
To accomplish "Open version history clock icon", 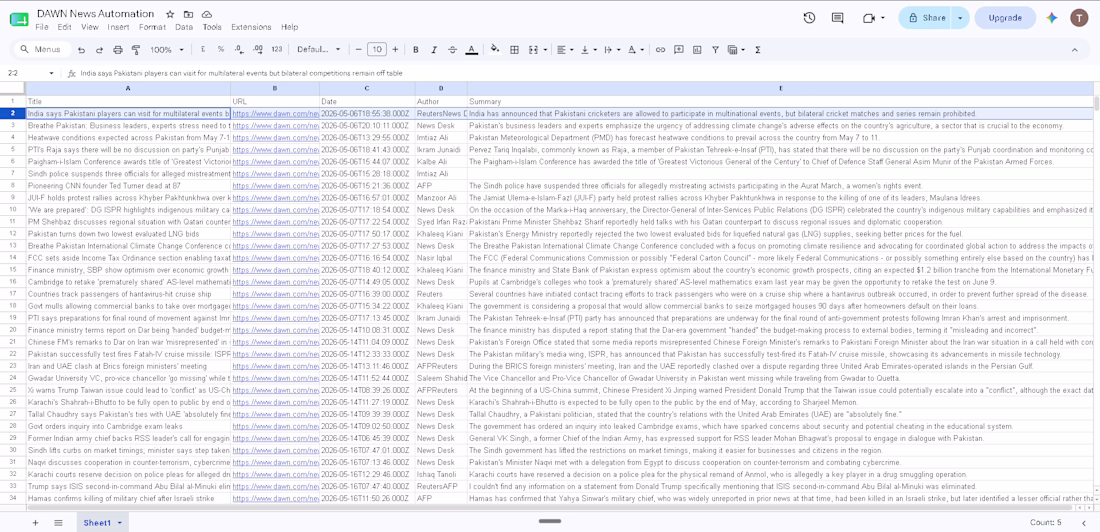I will tap(809, 18).
